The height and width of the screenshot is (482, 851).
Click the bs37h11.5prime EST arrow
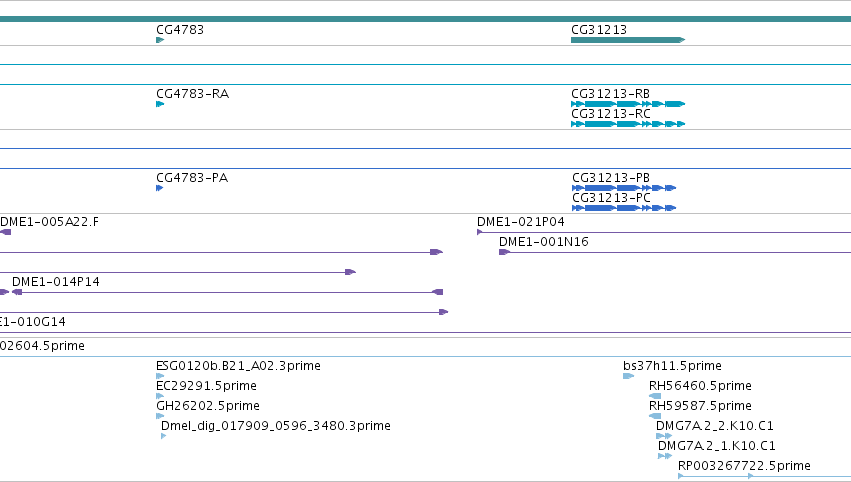pos(628,376)
